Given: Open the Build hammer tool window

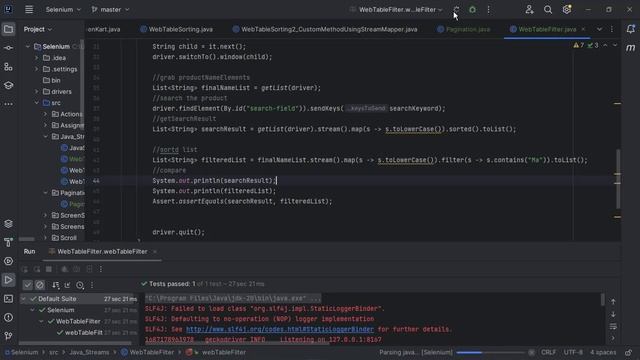Looking at the screenshot, I should tap(8, 242).
